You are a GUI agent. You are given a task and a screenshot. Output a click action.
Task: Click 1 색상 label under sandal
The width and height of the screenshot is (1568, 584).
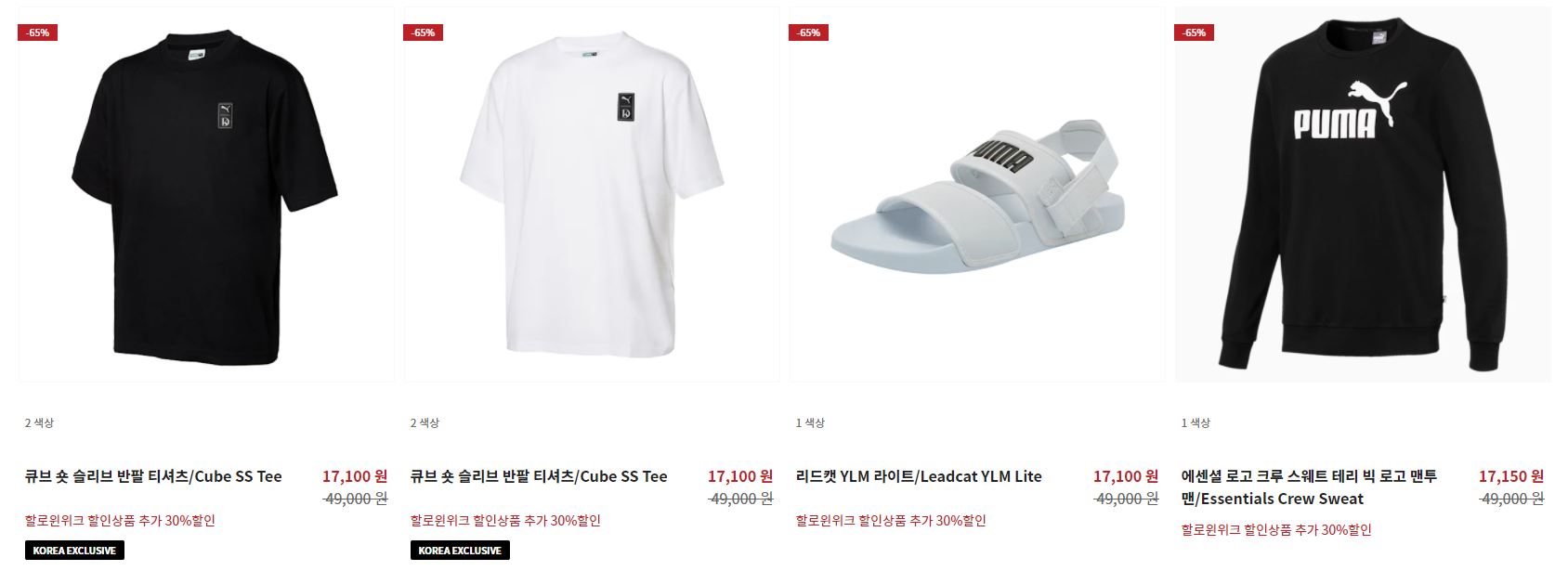[x=810, y=423]
